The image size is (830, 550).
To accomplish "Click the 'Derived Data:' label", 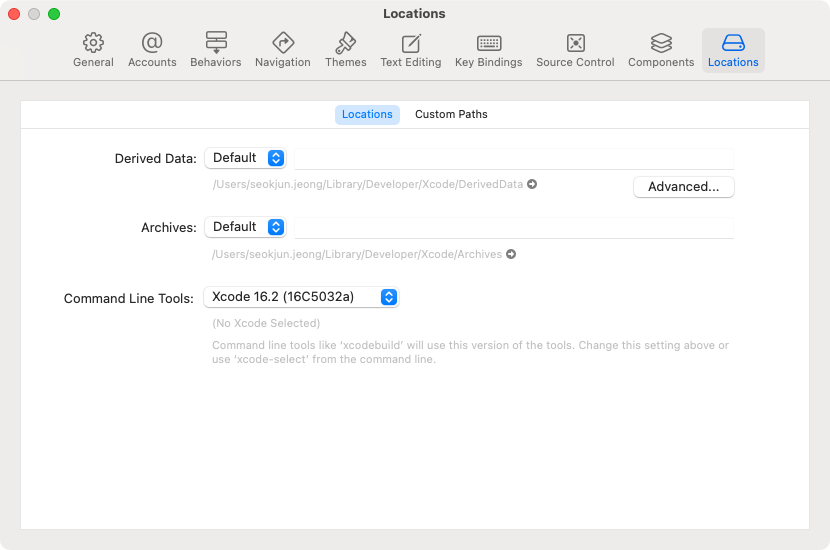I will pos(156,159).
